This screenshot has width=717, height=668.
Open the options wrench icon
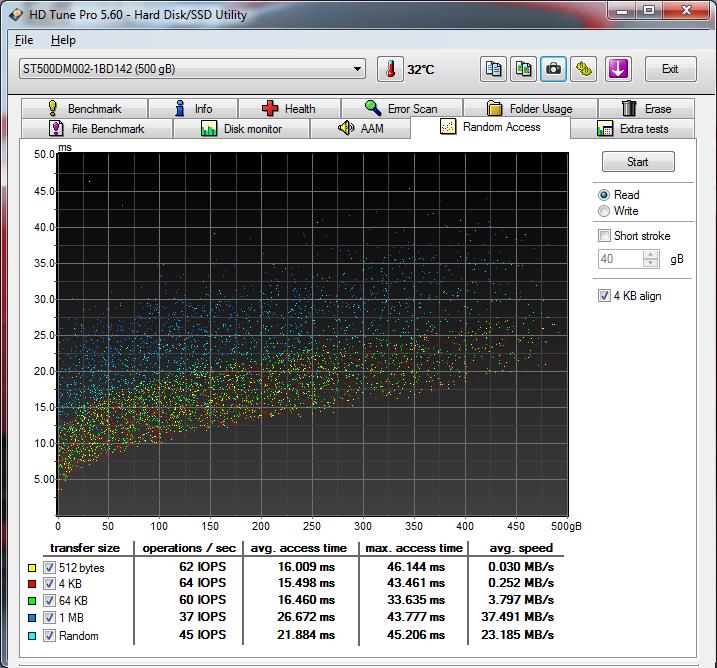tap(584, 69)
